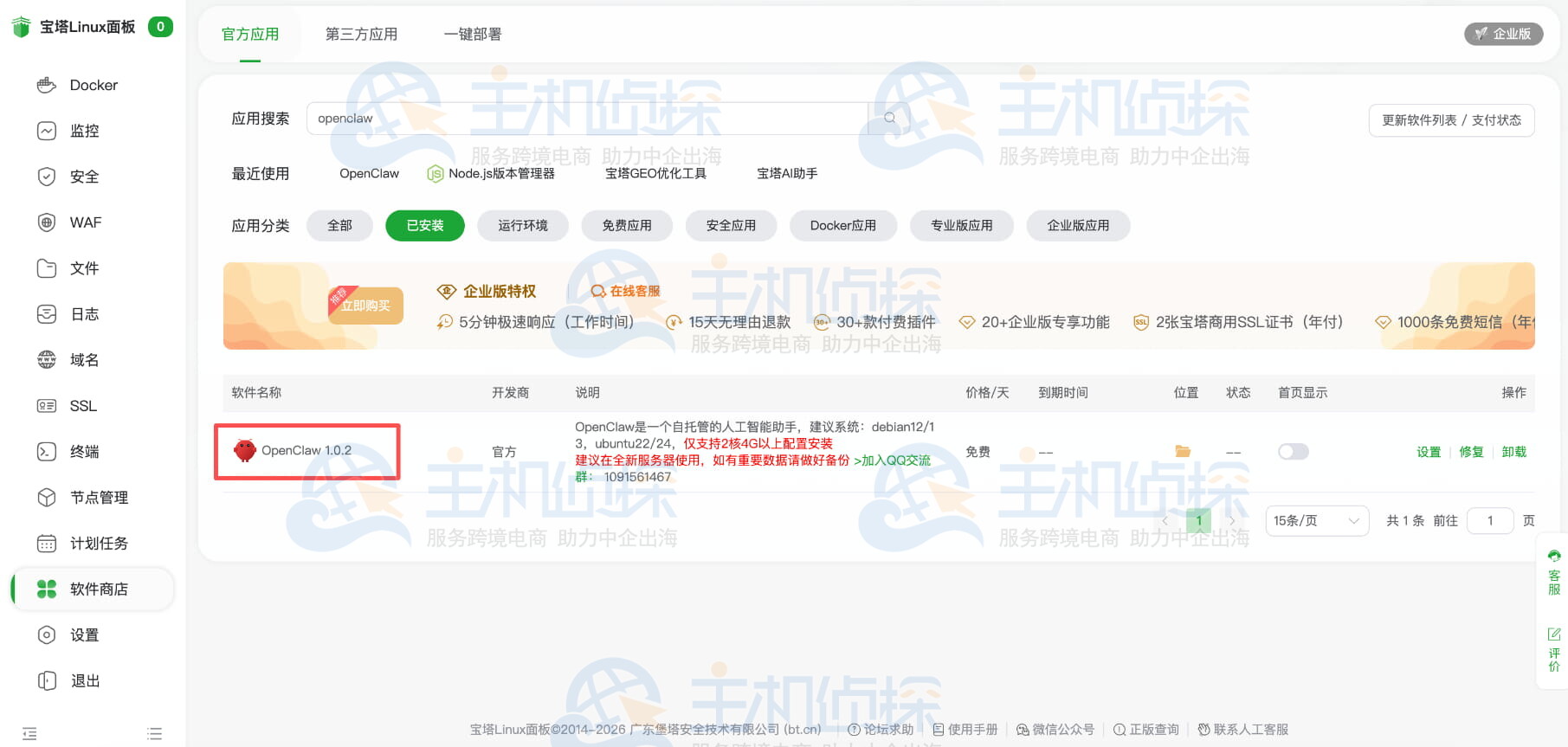This screenshot has height=747, width=1568.
Task: Click the 软件名称 column header
Action: tap(256, 393)
